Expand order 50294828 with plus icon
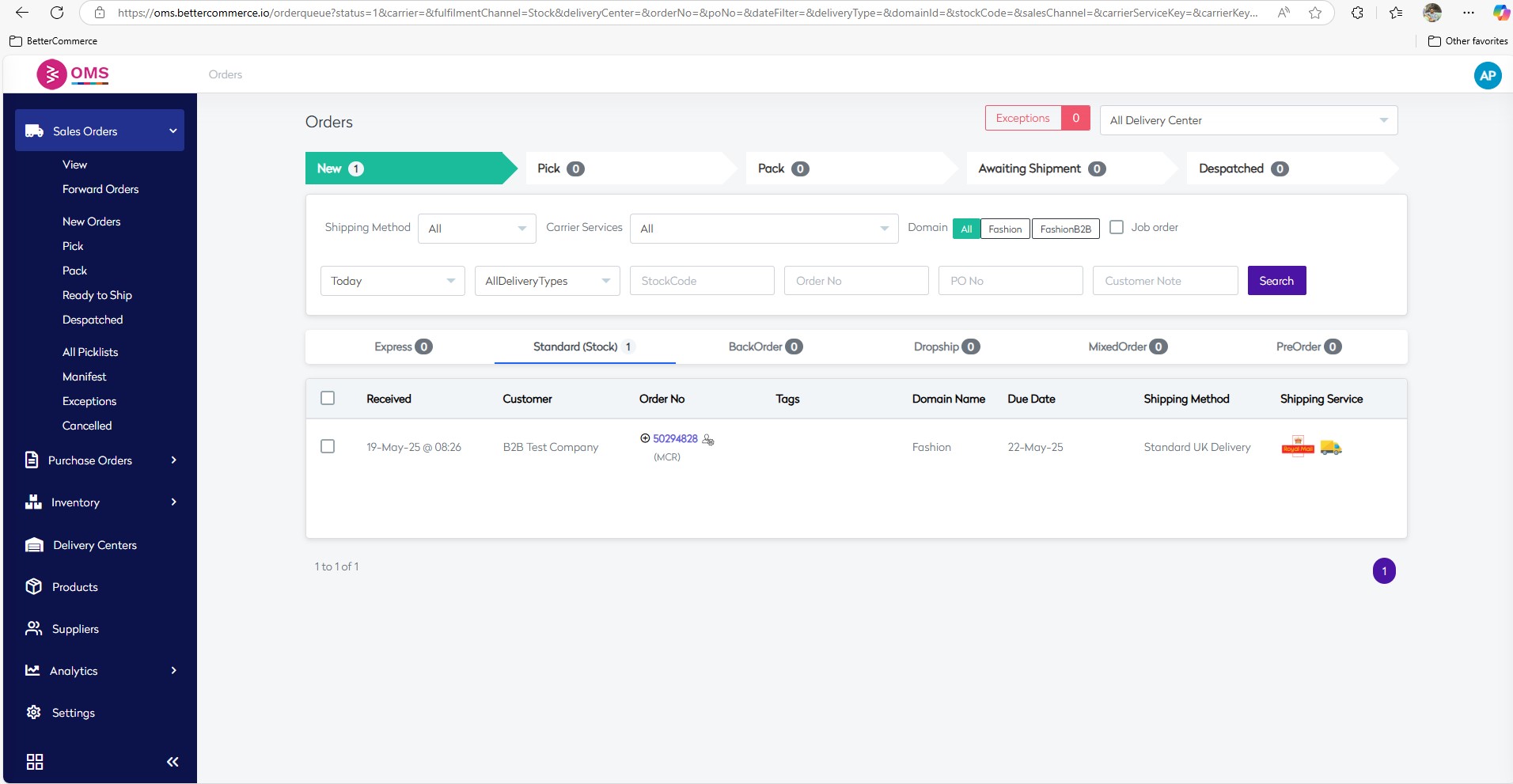This screenshot has height=784, width=1513. coord(645,438)
